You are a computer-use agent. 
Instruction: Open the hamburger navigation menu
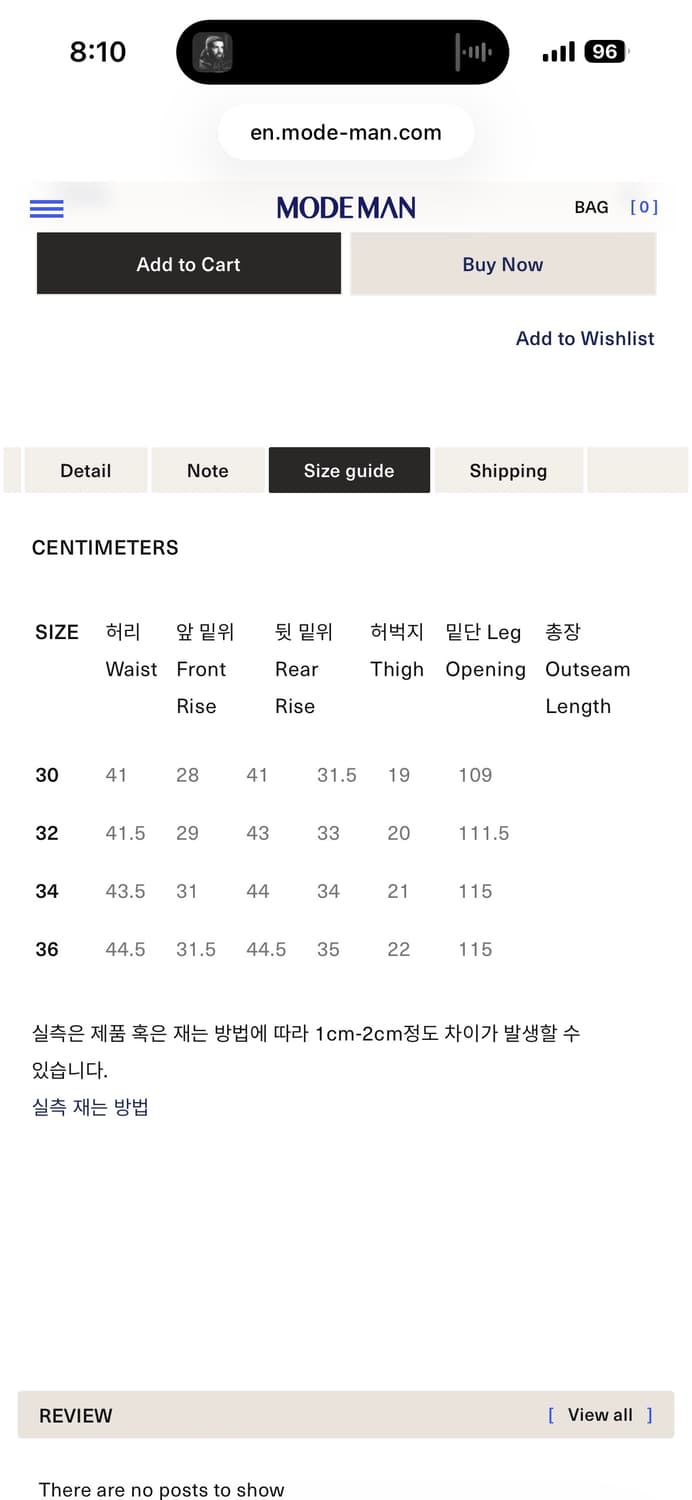[x=46, y=207]
